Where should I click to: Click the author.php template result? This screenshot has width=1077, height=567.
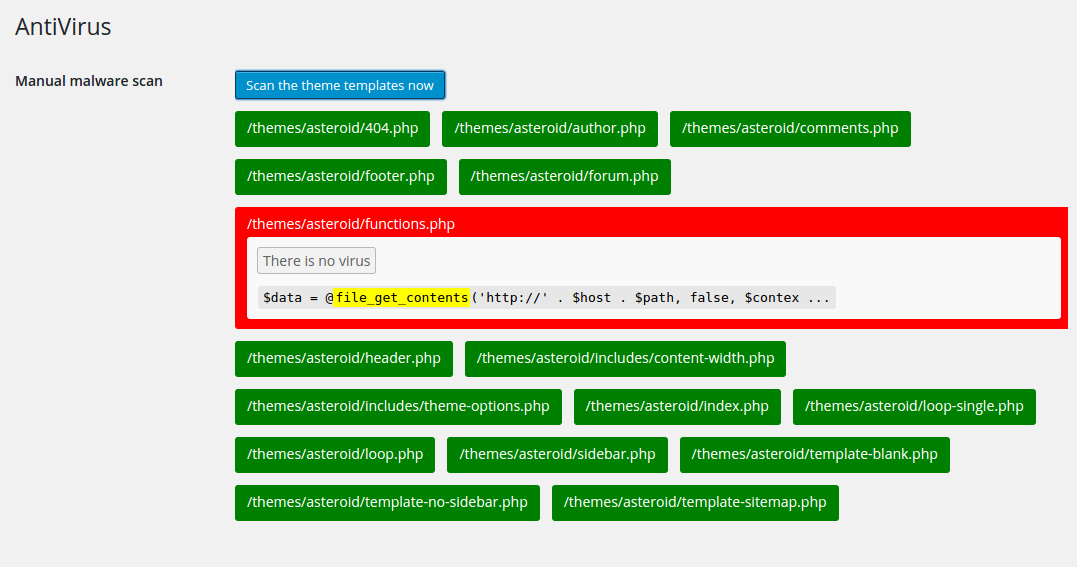pyautogui.click(x=550, y=128)
